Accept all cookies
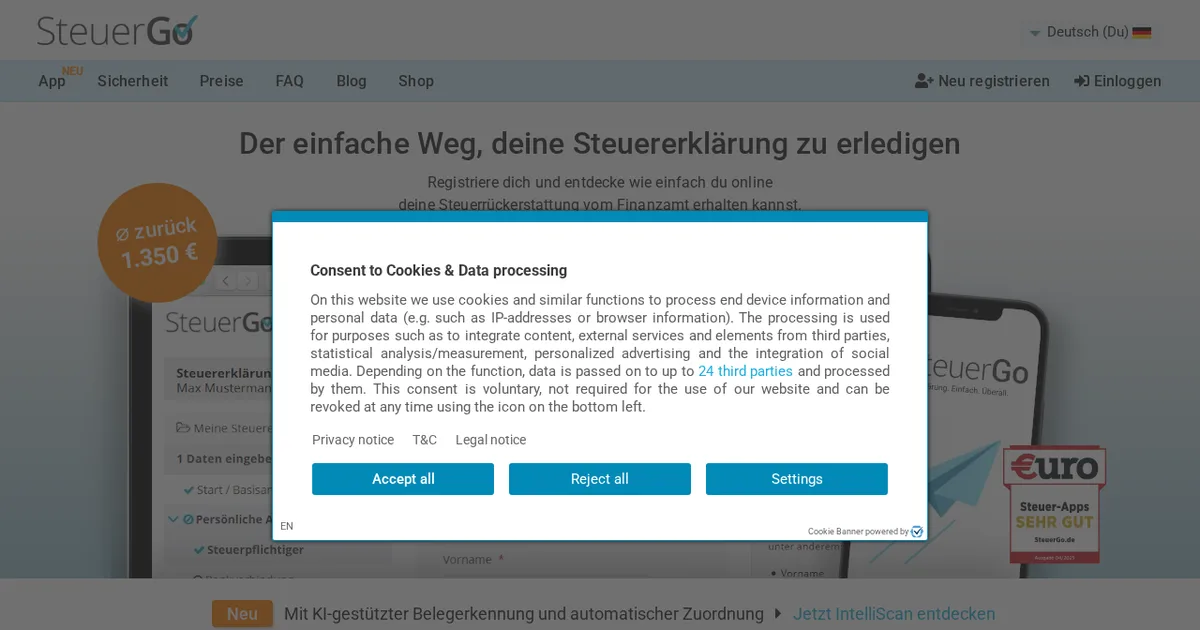This screenshot has height=630, width=1200. tap(403, 479)
